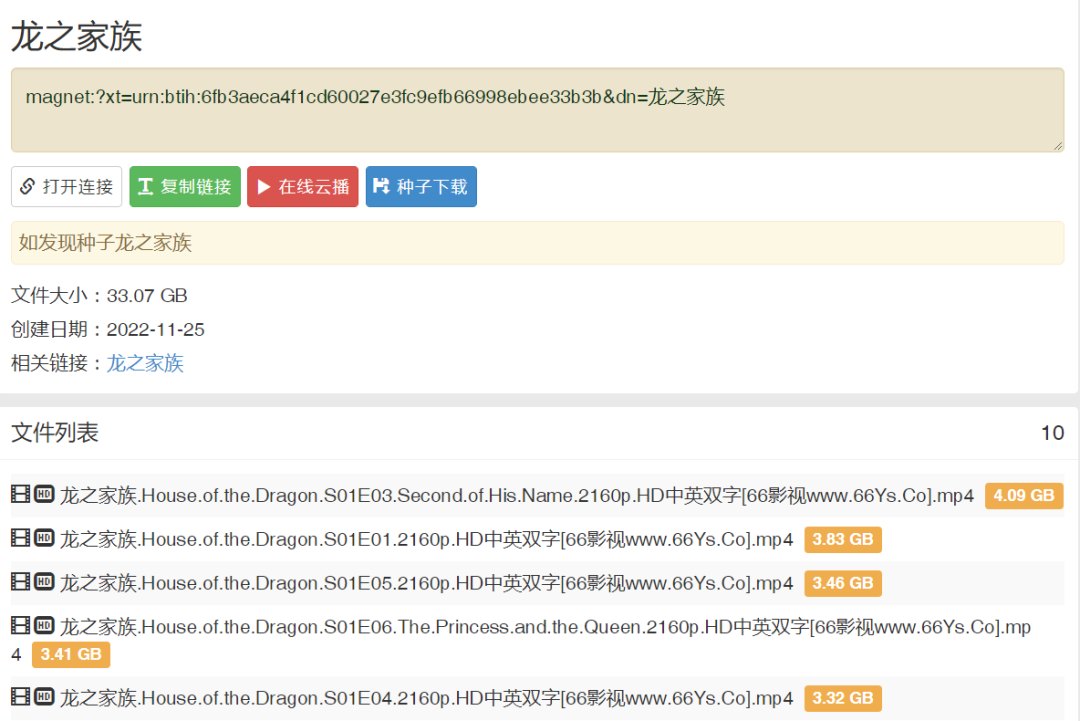Click the blue 种子下载 torrent download button
This screenshot has width=1080, height=721.
421,187
